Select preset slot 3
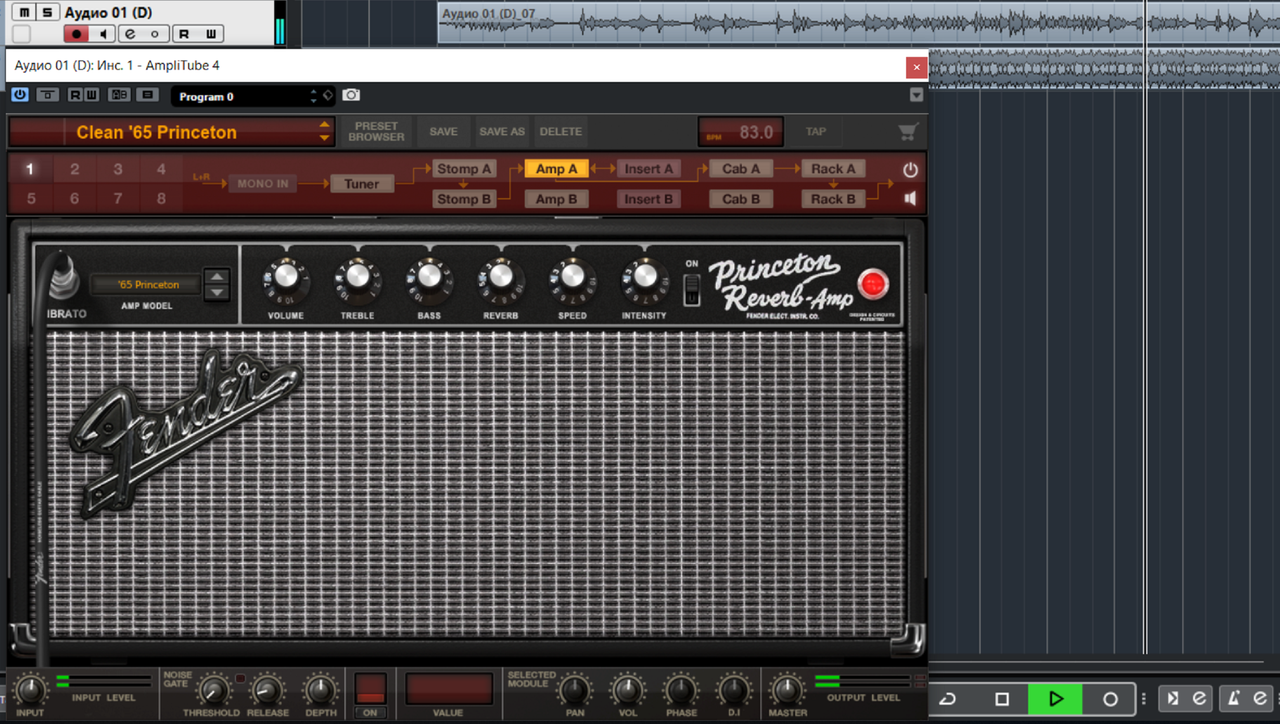The height and width of the screenshot is (724, 1280). [118, 169]
